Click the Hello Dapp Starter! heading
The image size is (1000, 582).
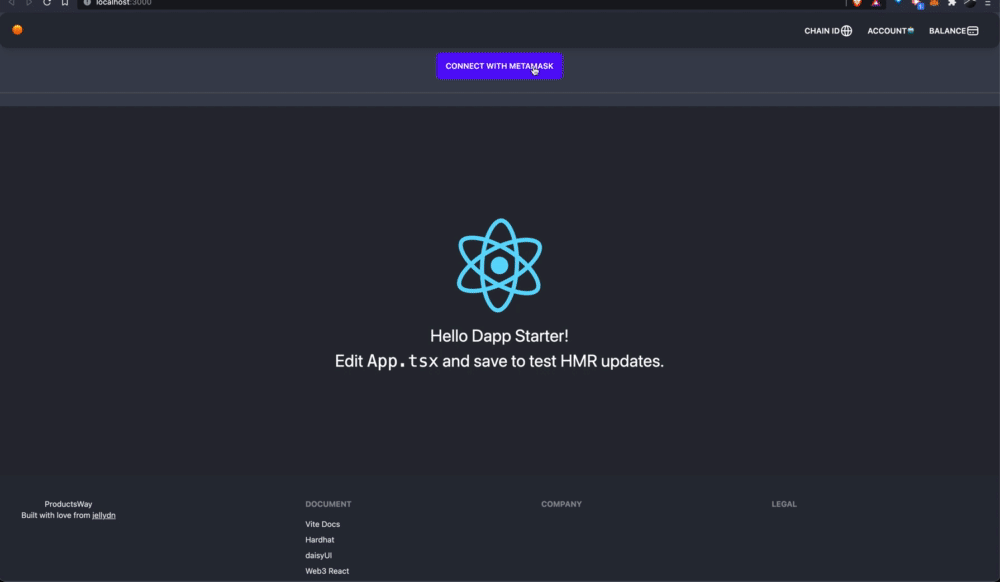coord(499,336)
